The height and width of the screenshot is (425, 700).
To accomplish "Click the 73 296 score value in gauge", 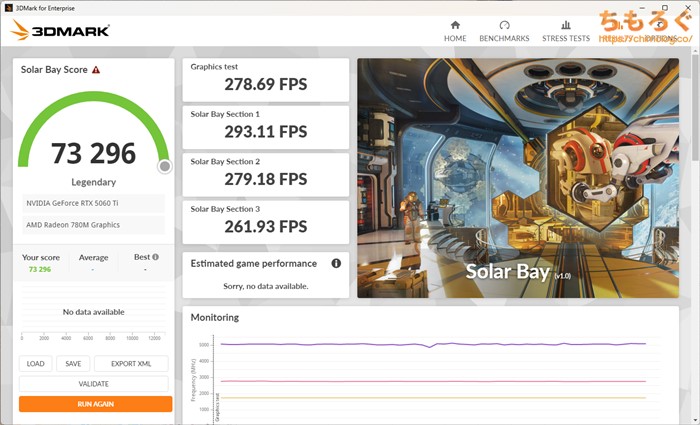I will pos(93,153).
